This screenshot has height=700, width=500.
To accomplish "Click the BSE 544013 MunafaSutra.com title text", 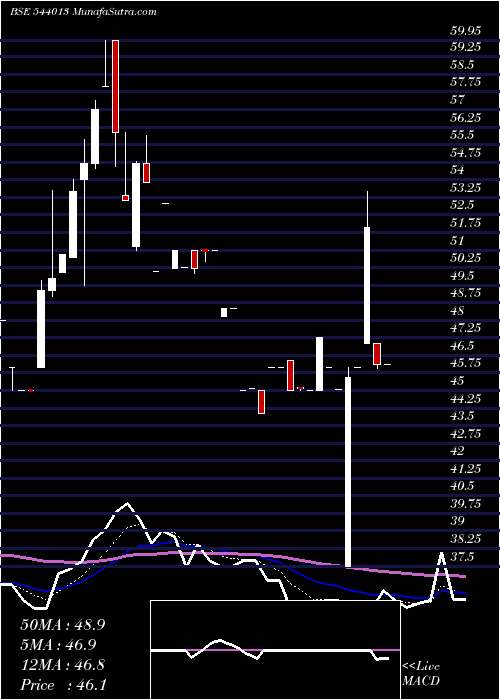I will click(83, 12).
